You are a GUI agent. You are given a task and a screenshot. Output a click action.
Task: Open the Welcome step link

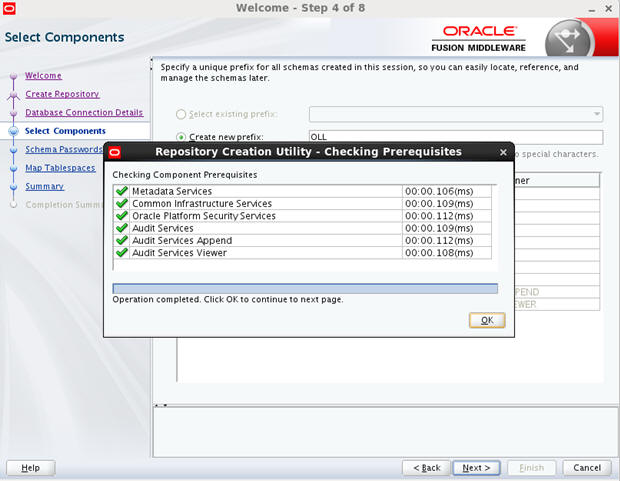[43, 76]
